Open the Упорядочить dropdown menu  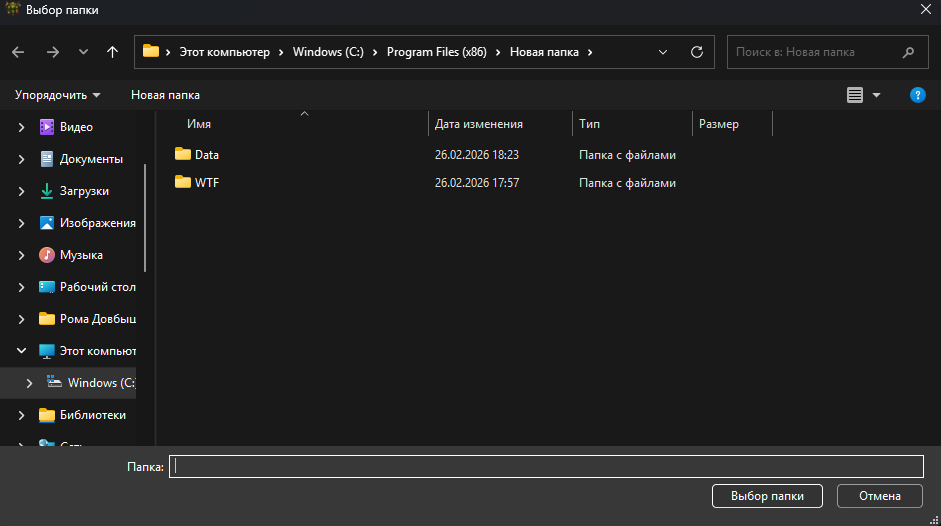point(57,95)
